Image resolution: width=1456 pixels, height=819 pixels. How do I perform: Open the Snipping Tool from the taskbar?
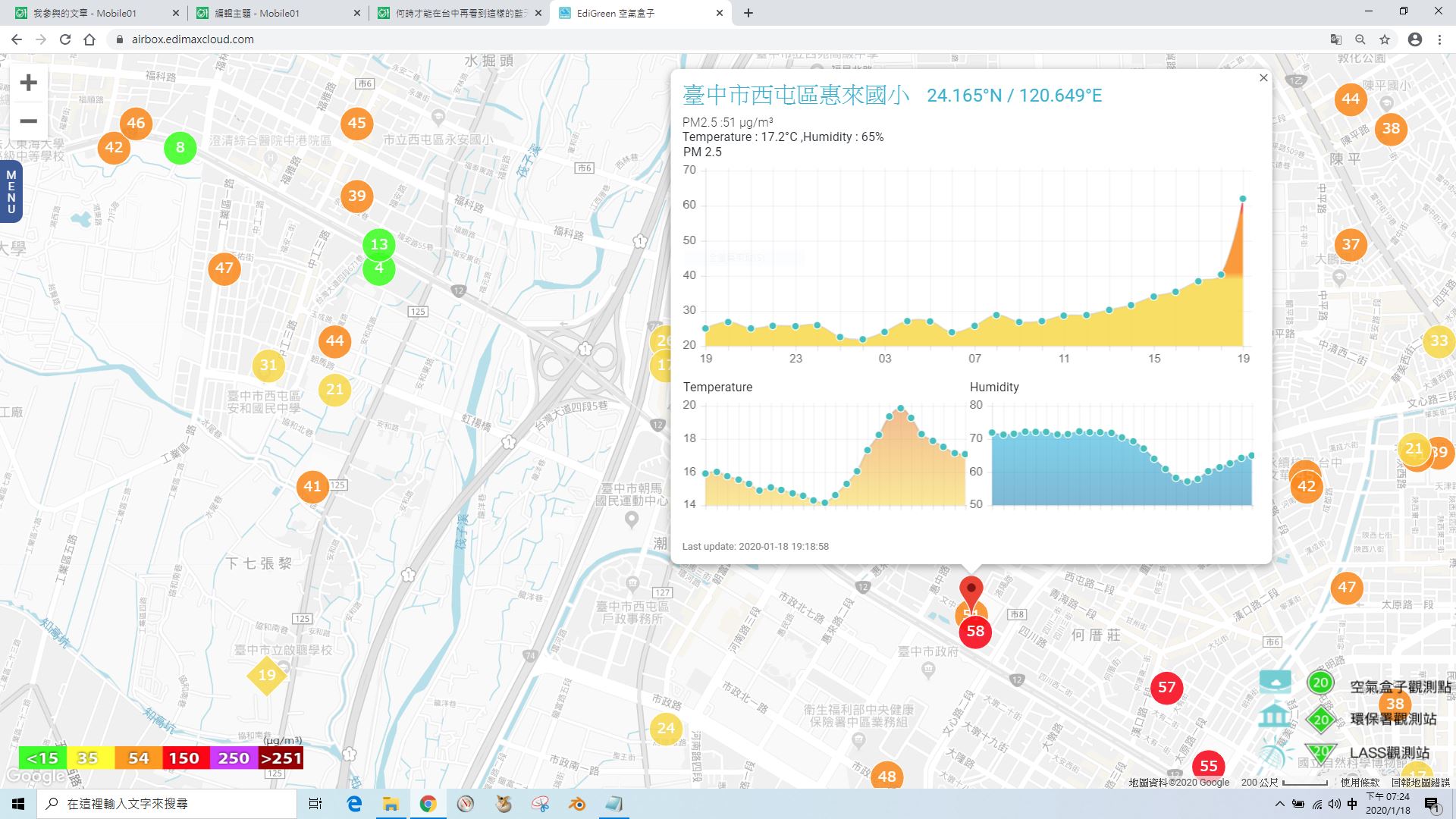[540, 804]
